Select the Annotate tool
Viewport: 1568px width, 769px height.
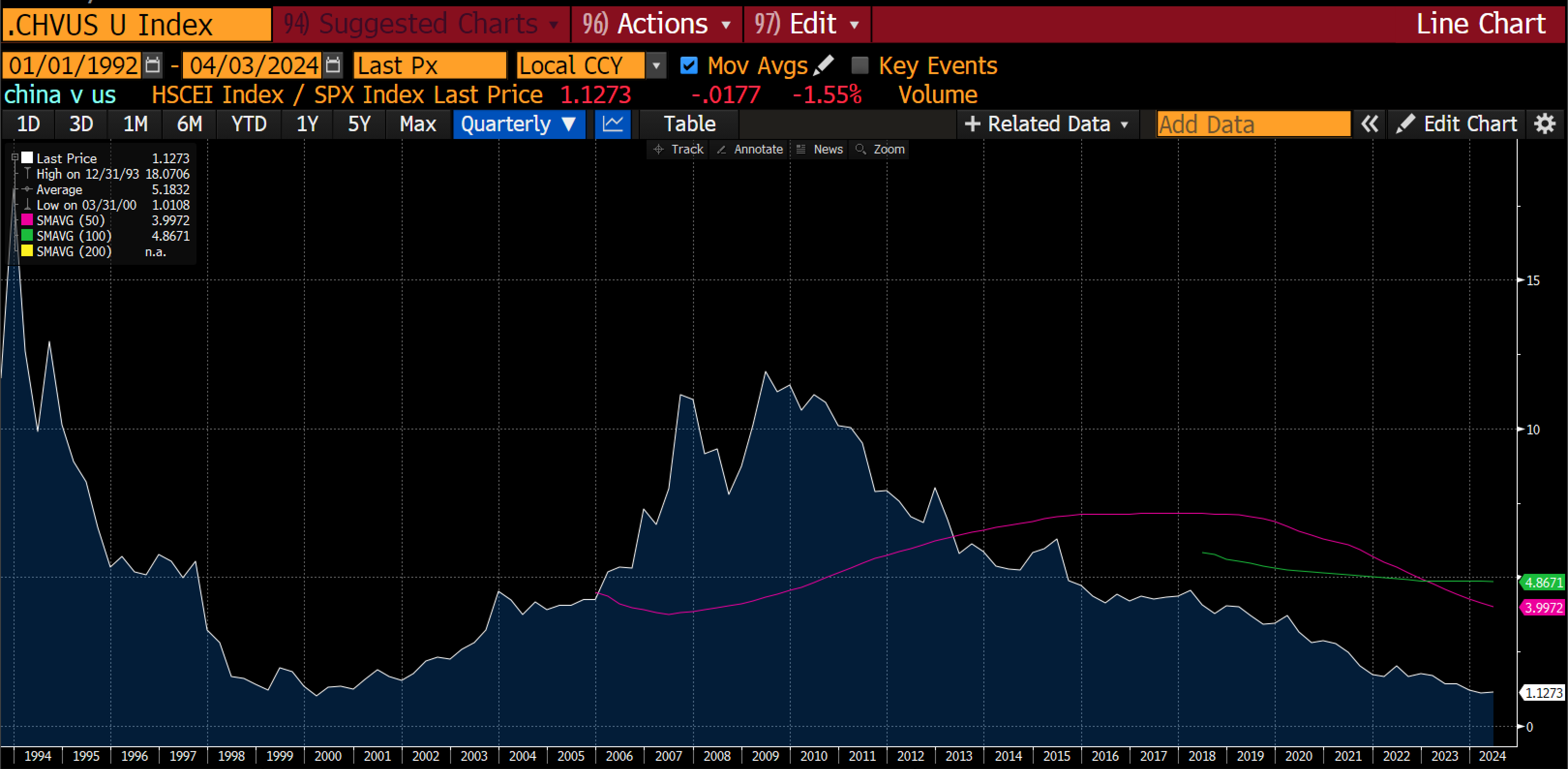[751, 149]
